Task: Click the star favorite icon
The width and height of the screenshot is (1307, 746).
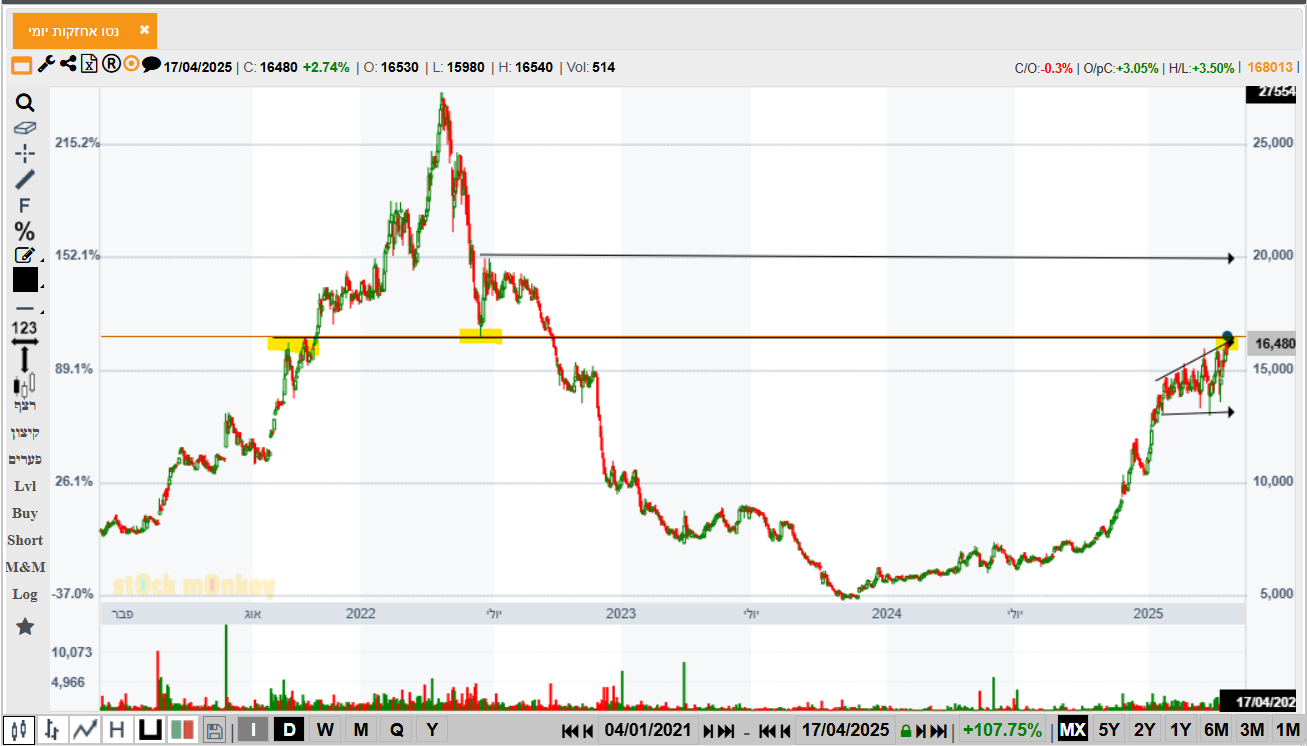Action: click(x=25, y=627)
